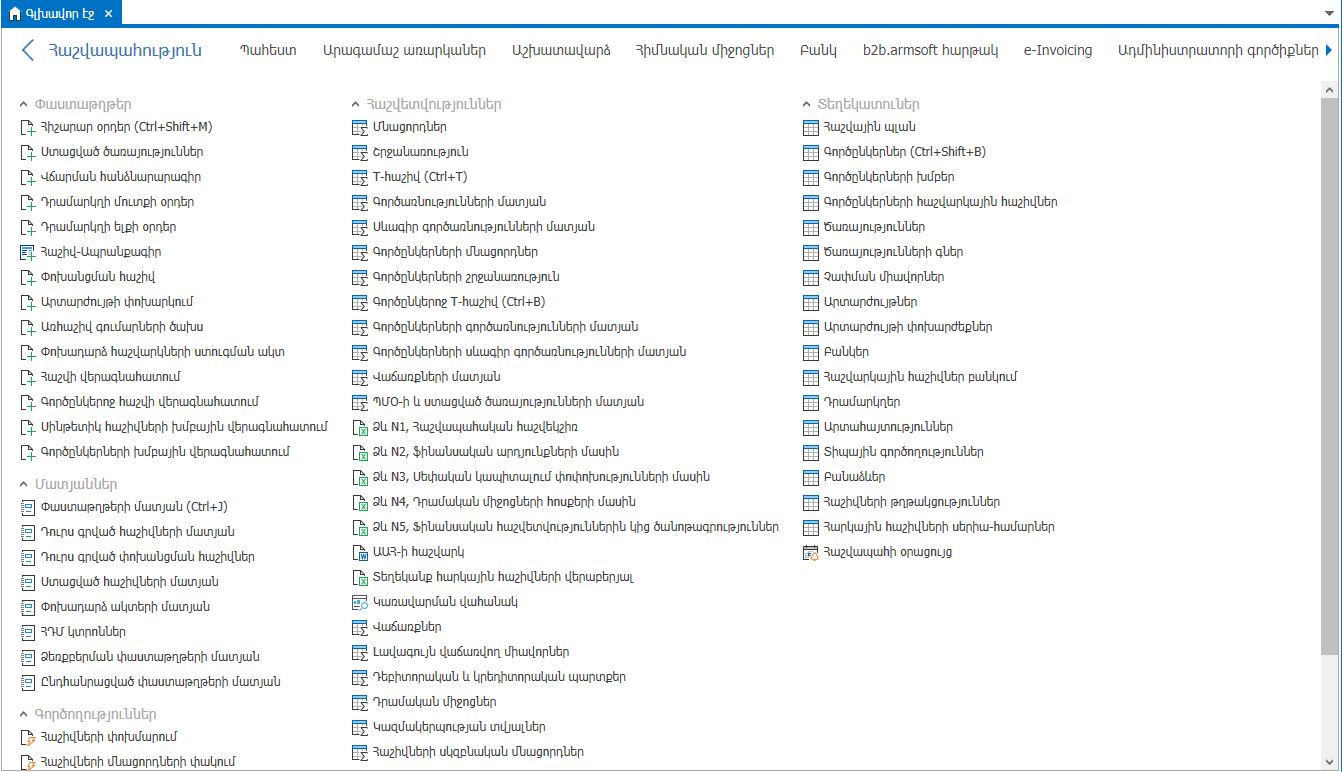Viewport: 1342px width, 772px height.
Task: Click Excel icon of Ձև N1, Հաշվապահական հաշվեկշիռ
Action: tap(360, 428)
